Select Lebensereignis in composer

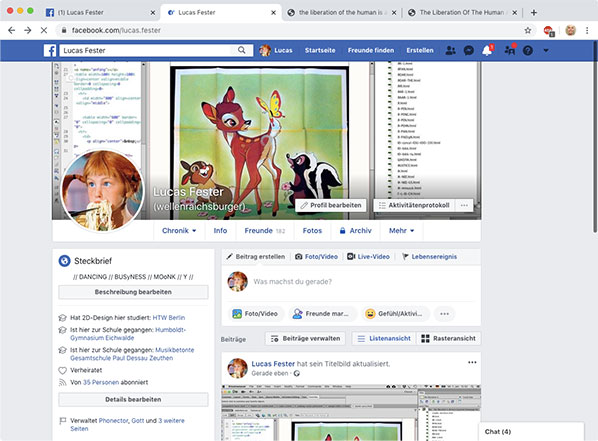[x=429, y=257]
